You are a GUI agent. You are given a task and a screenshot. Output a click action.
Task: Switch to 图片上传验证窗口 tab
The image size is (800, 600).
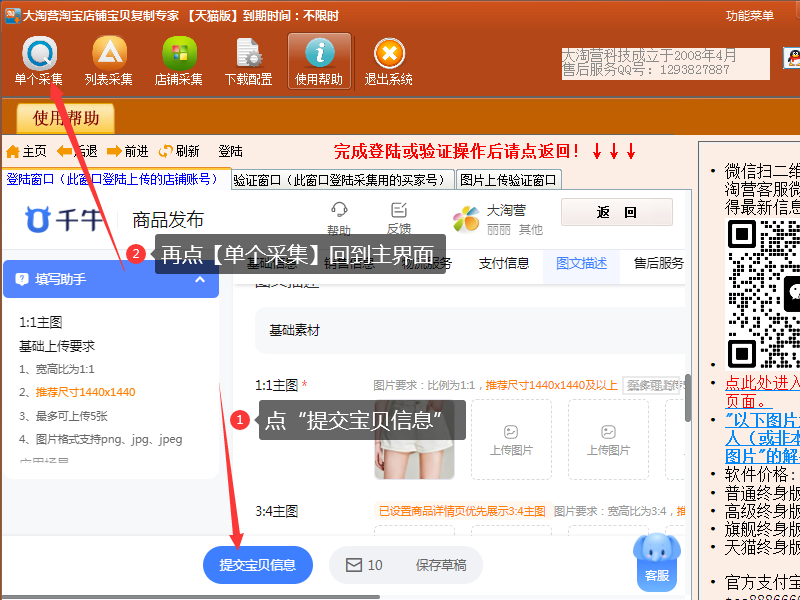[x=508, y=180]
